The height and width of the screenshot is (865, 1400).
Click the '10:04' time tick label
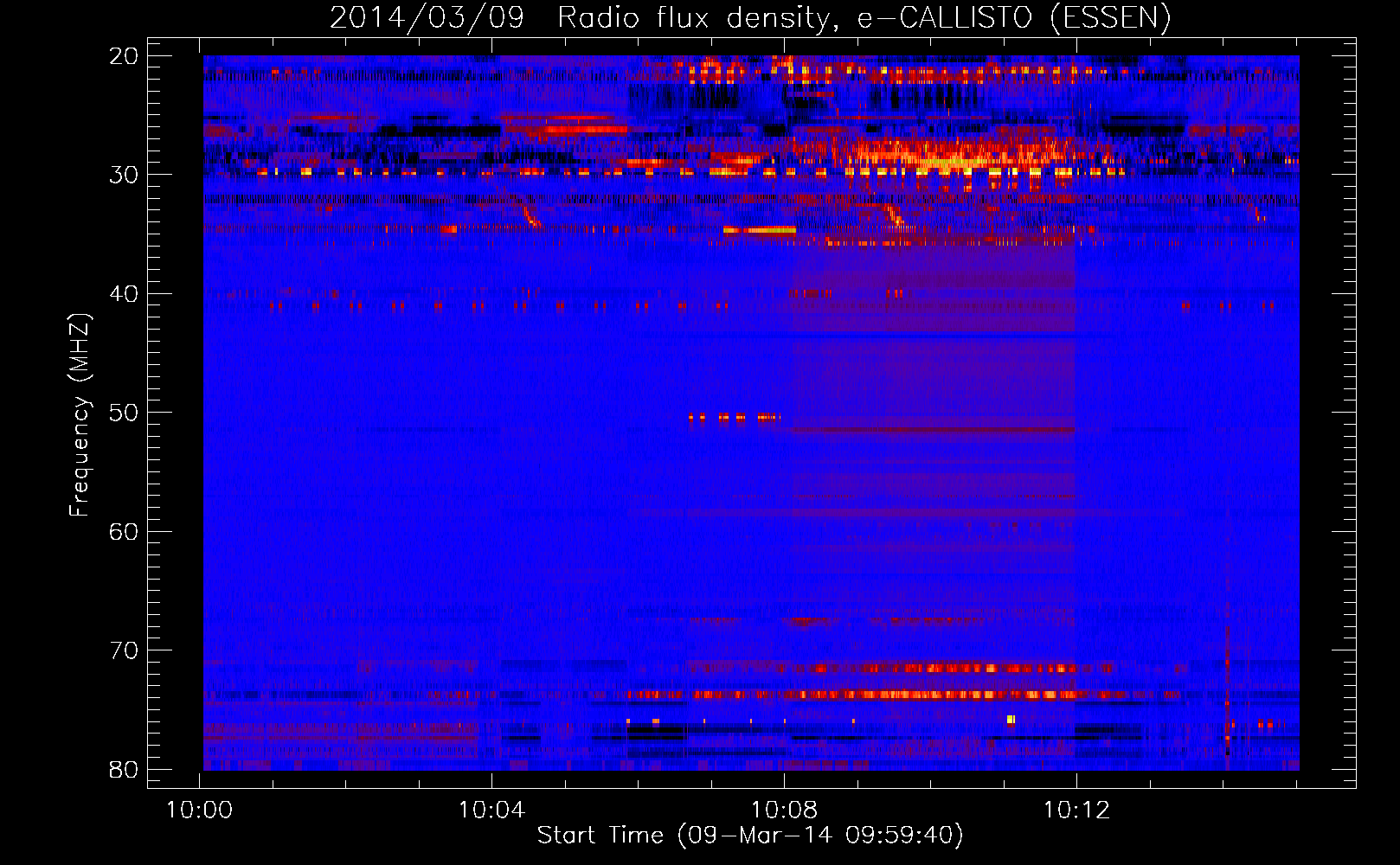[x=491, y=811]
